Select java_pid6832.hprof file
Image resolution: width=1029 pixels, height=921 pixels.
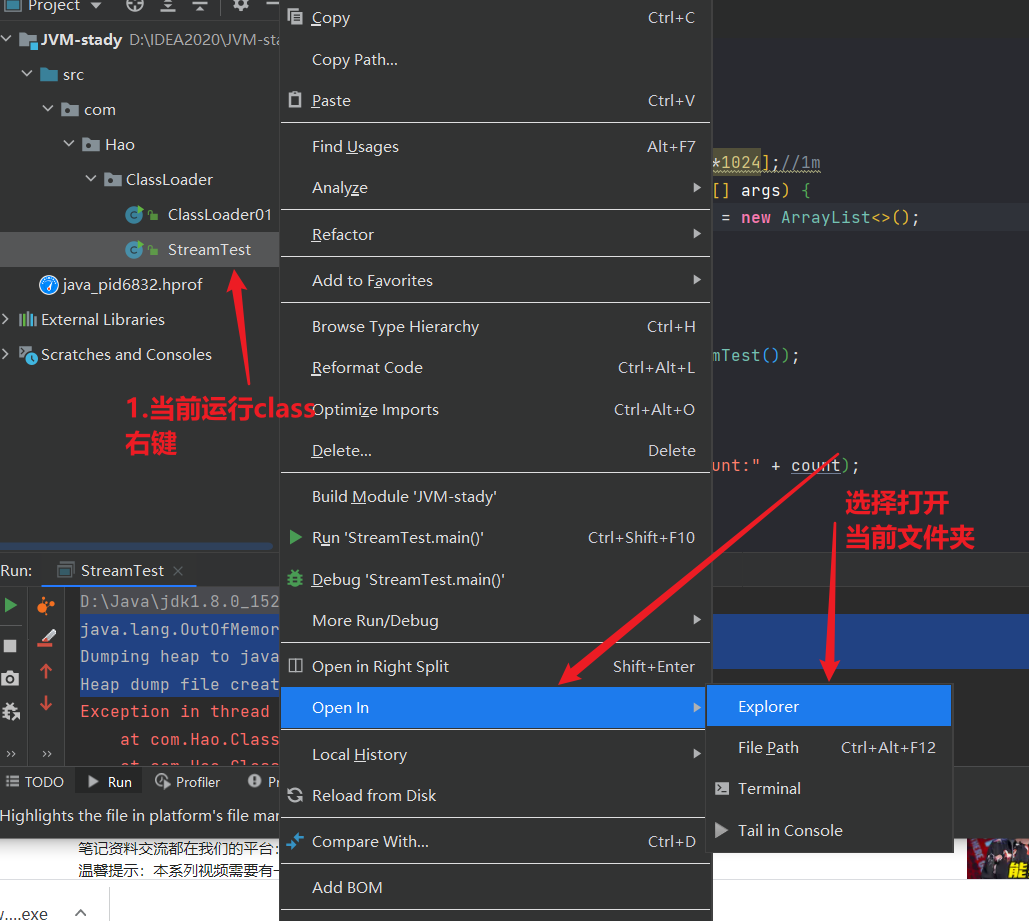pyautogui.click(x=132, y=285)
